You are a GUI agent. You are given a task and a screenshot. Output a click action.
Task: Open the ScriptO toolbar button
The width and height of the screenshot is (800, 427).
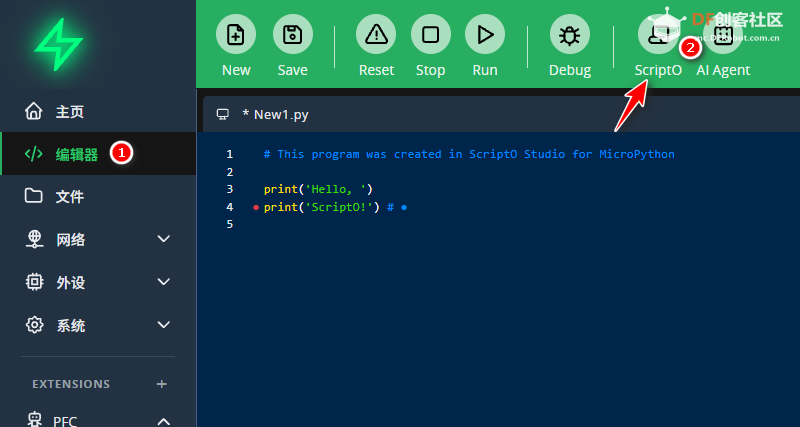(657, 37)
